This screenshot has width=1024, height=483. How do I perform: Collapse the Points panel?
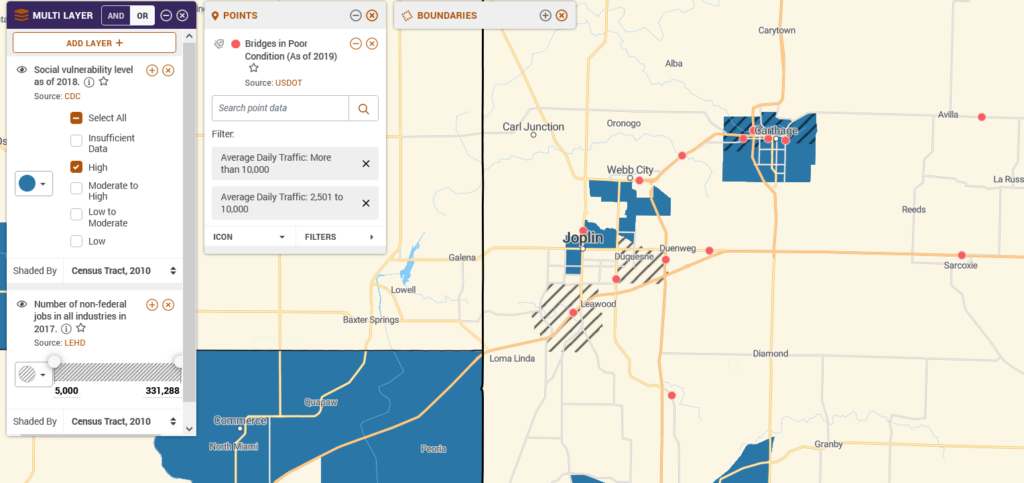[x=355, y=16]
